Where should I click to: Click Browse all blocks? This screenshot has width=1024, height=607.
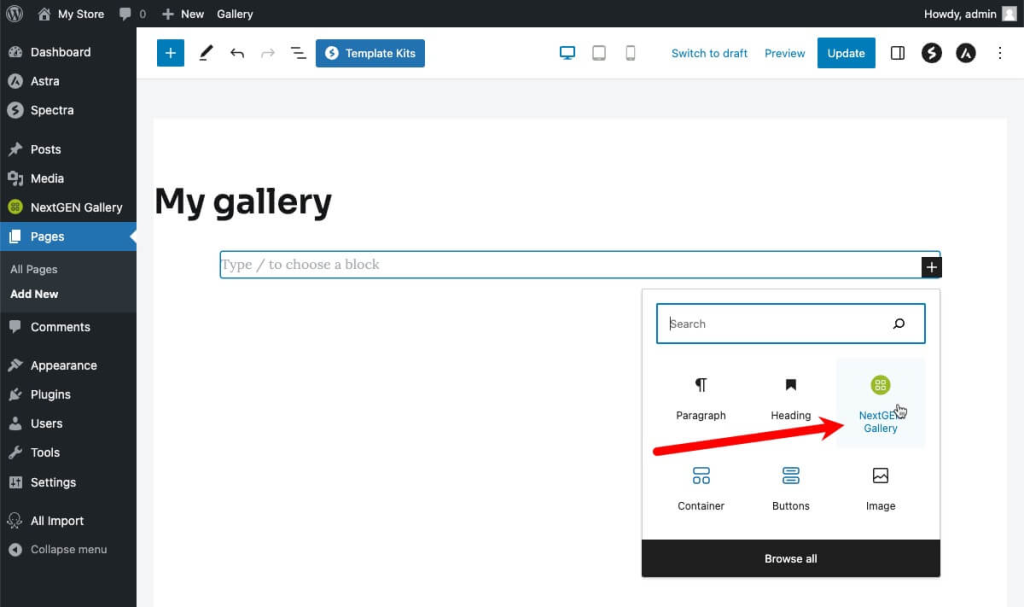point(790,559)
